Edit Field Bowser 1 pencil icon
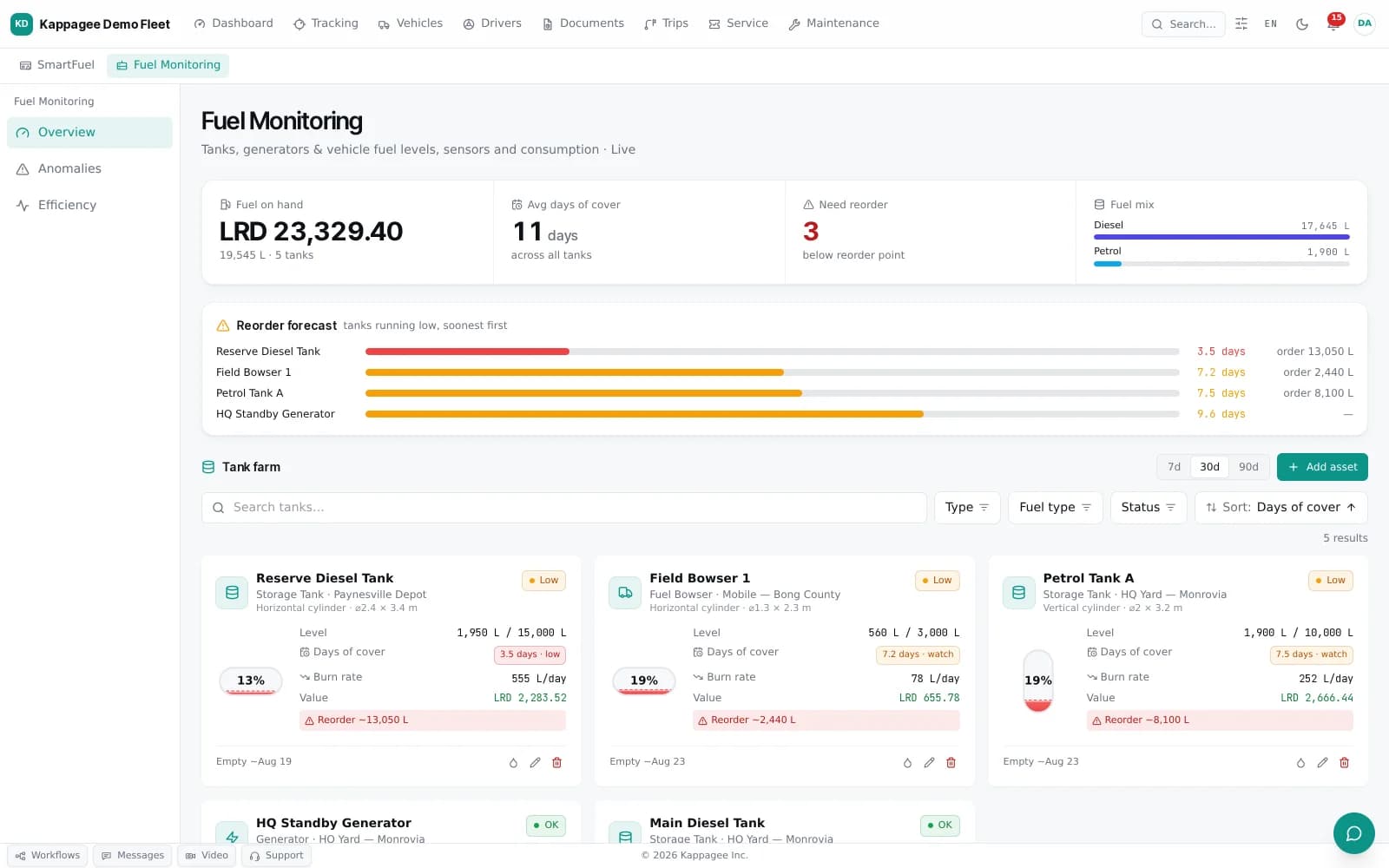This screenshot has width=1389, height=868. [x=929, y=763]
